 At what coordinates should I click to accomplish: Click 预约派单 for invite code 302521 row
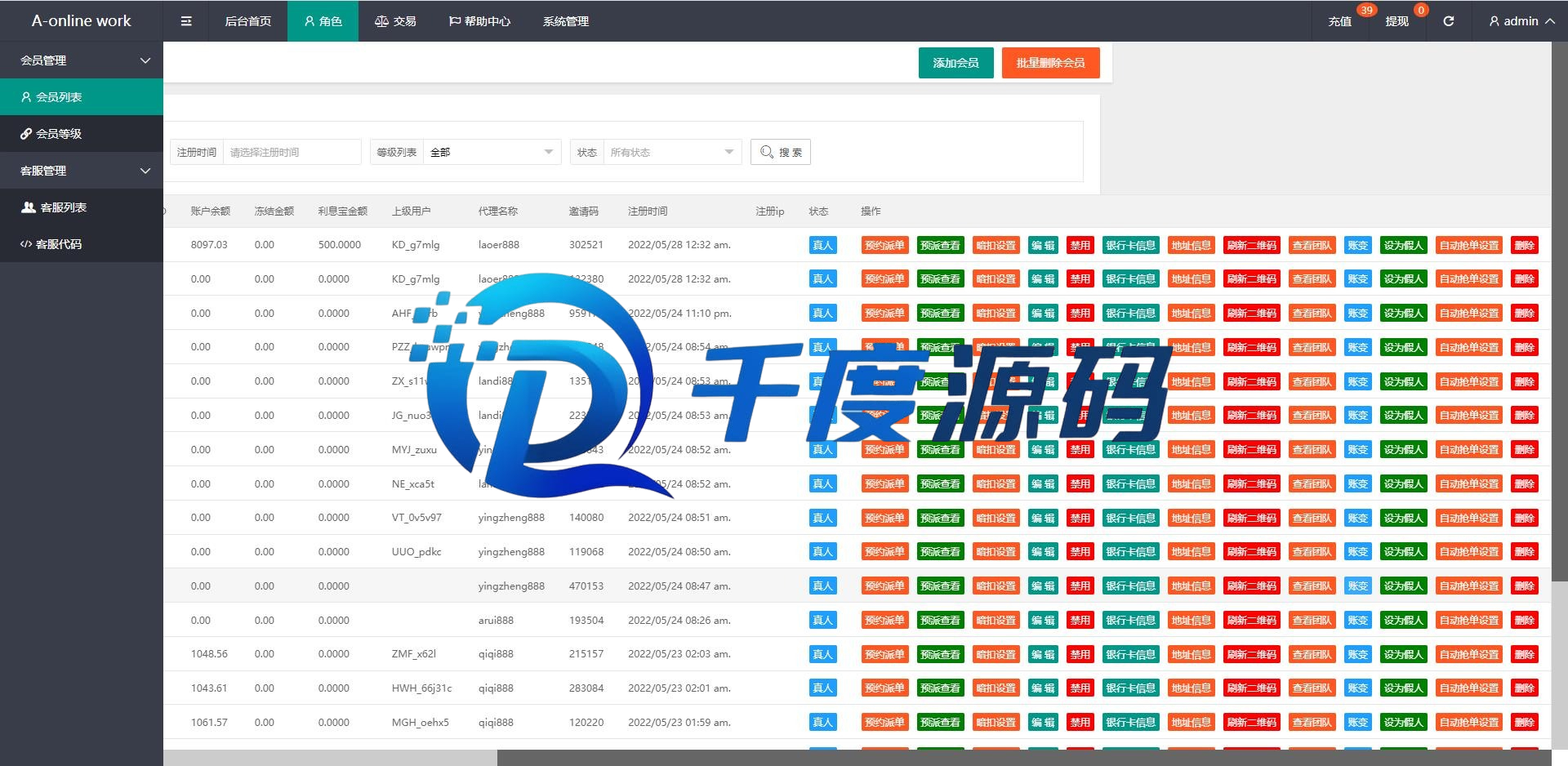[884, 245]
